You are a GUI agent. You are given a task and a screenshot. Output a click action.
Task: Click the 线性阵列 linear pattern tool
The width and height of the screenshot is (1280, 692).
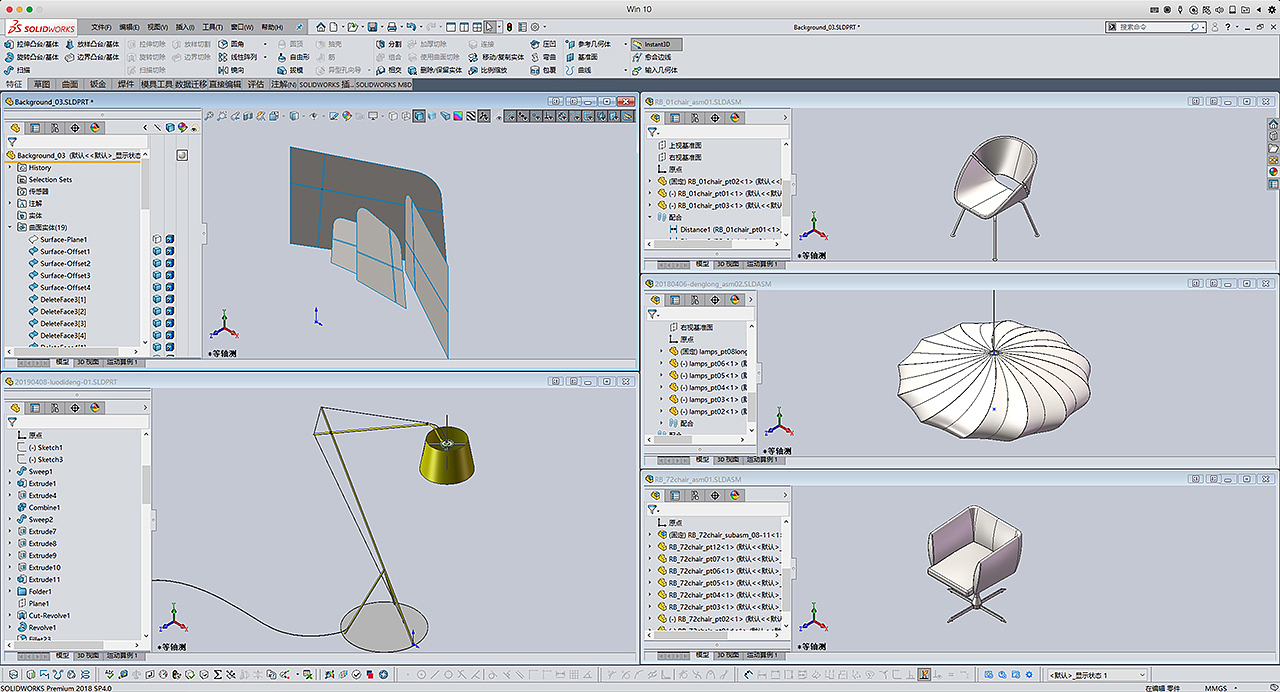tap(236, 57)
